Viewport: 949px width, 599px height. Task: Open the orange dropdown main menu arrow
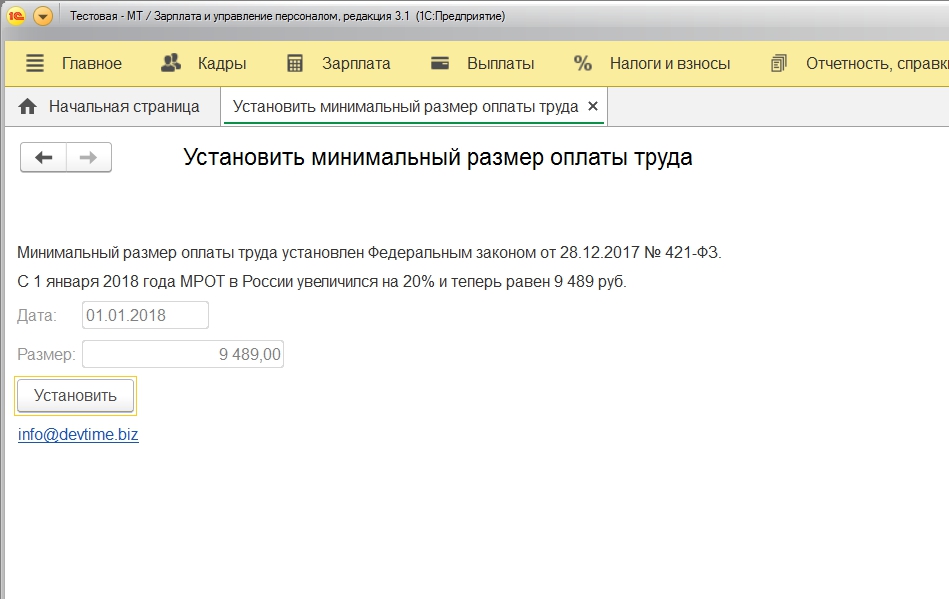pyautogui.click(x=43, y=16)
